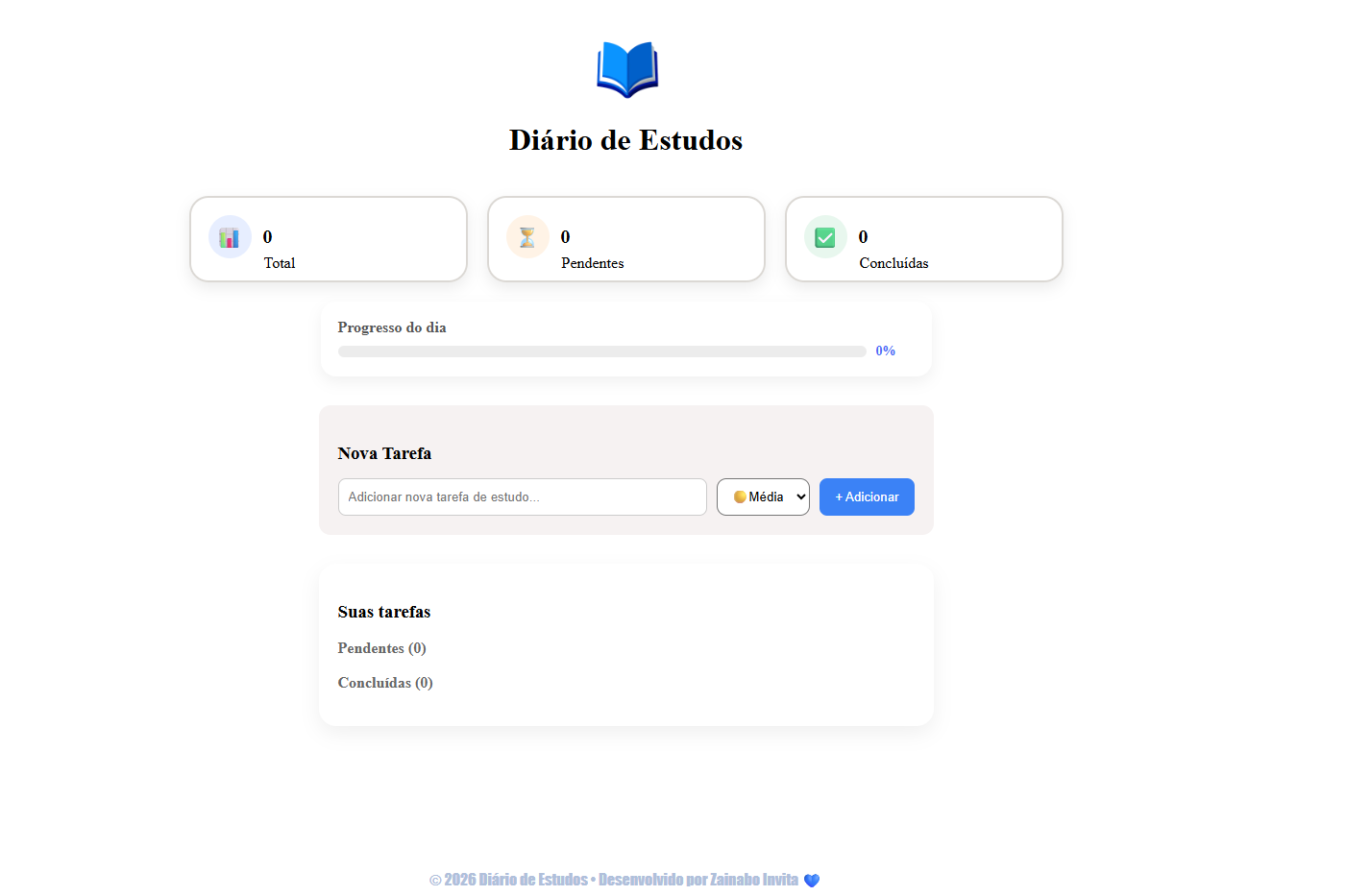Image resolution: width=1346 pixels, height=896 pixels.
Task: Click the 0% progress value
Action: click(x=886, y=351)
